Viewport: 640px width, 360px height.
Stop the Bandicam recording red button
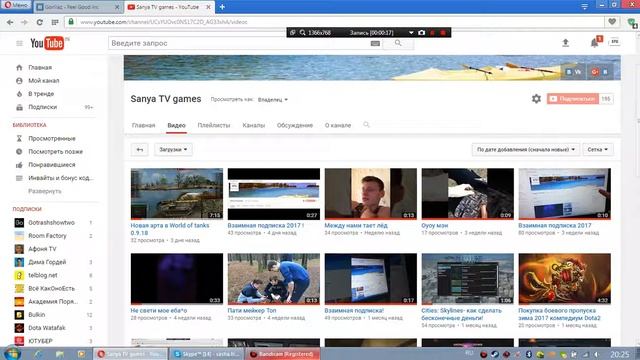(x=443, y=33)
